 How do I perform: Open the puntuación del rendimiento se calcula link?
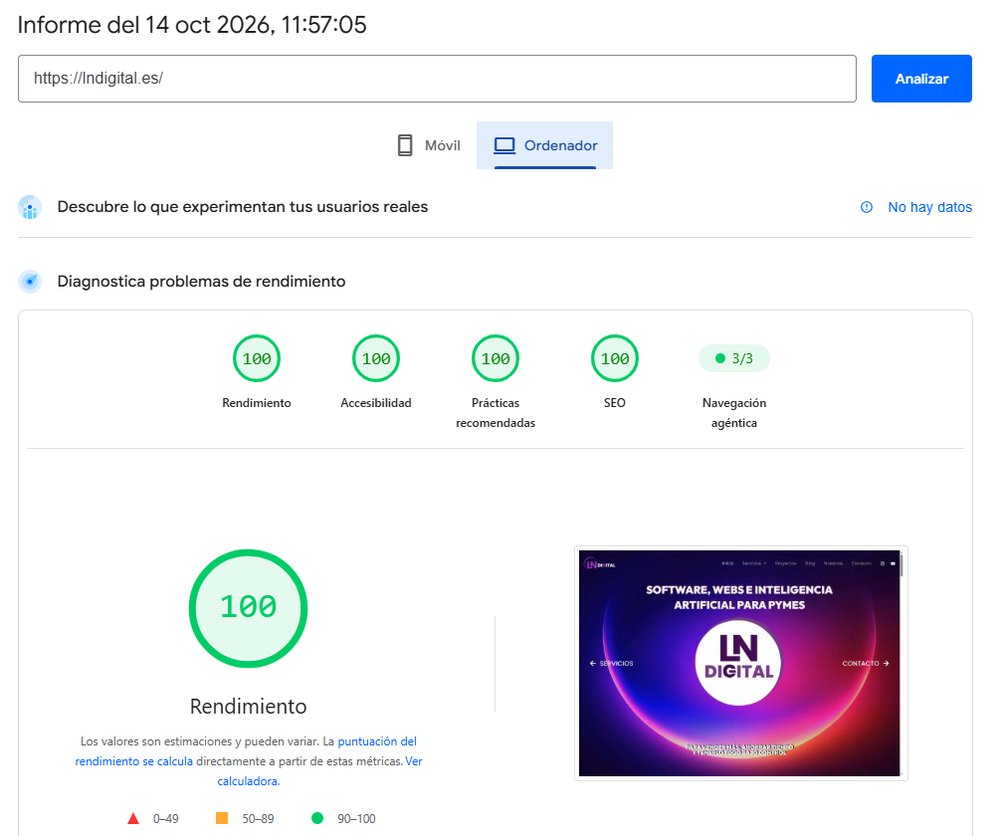point(246,751)
